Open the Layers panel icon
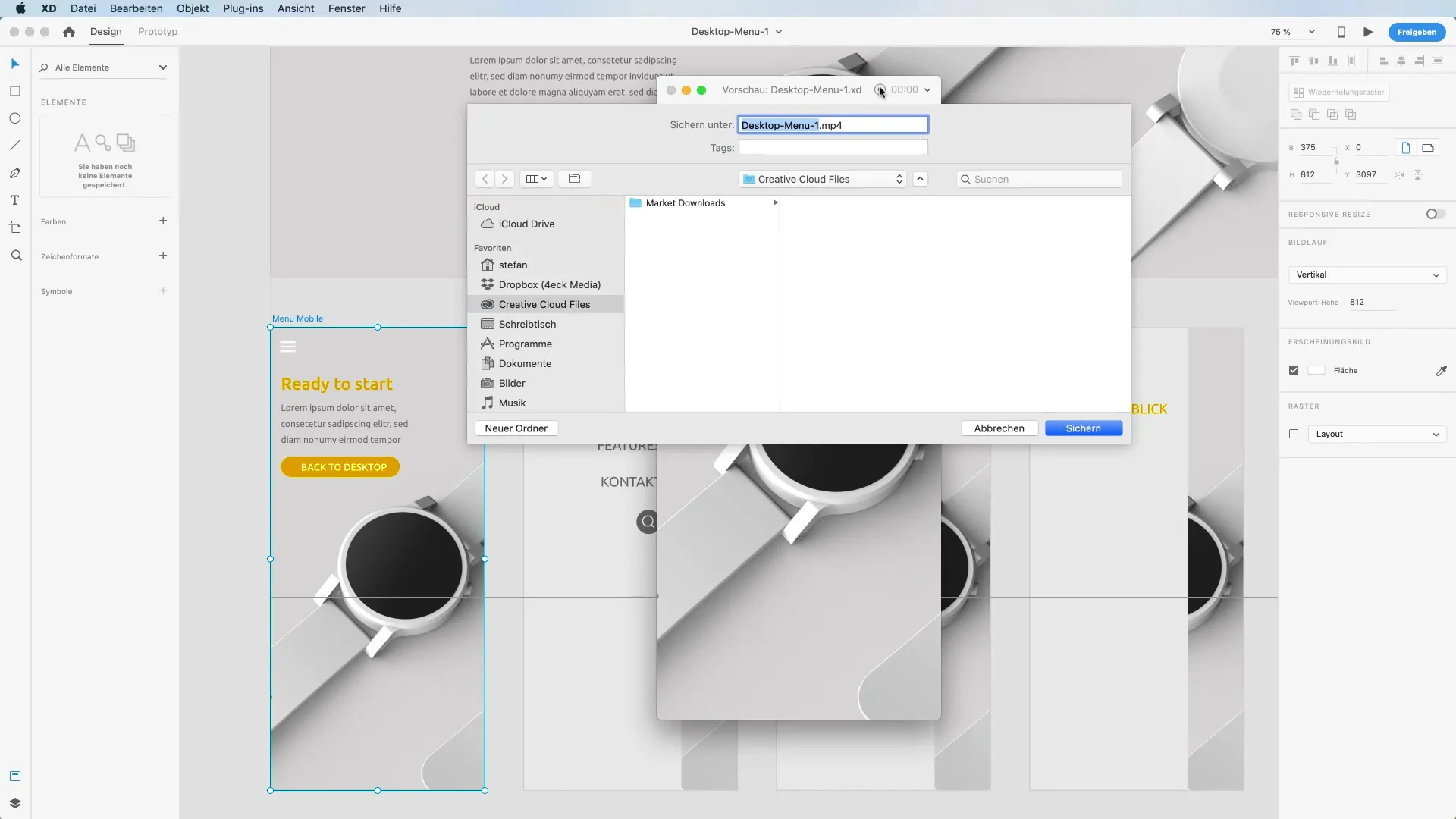 coord(14,803)
